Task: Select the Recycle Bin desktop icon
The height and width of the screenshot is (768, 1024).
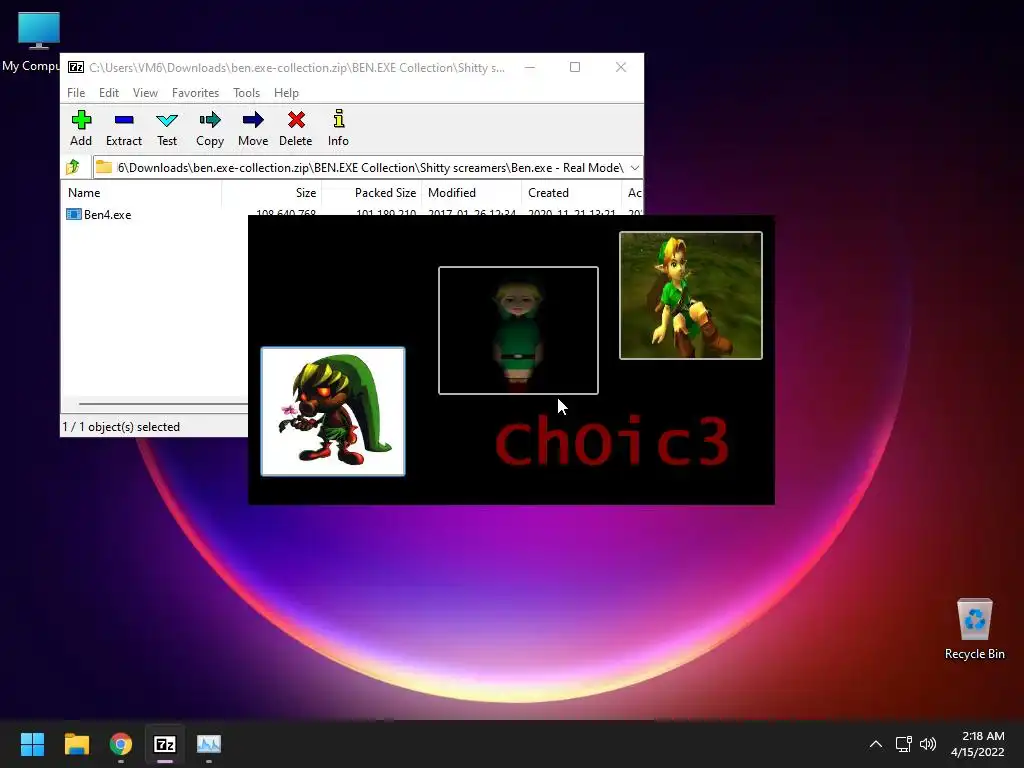Action: (x=974, y=629)
